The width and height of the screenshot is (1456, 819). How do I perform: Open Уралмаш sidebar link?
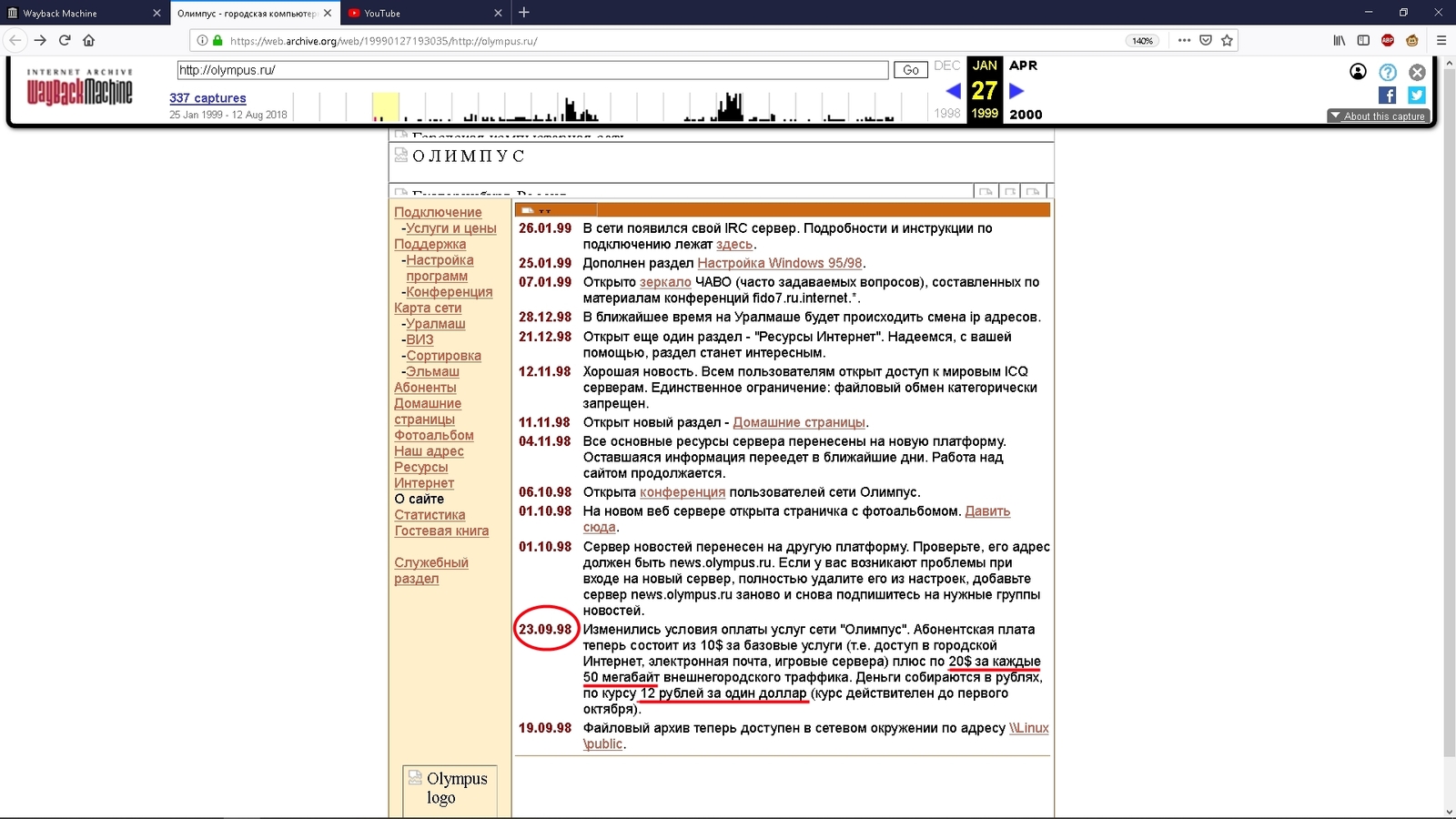436,324
